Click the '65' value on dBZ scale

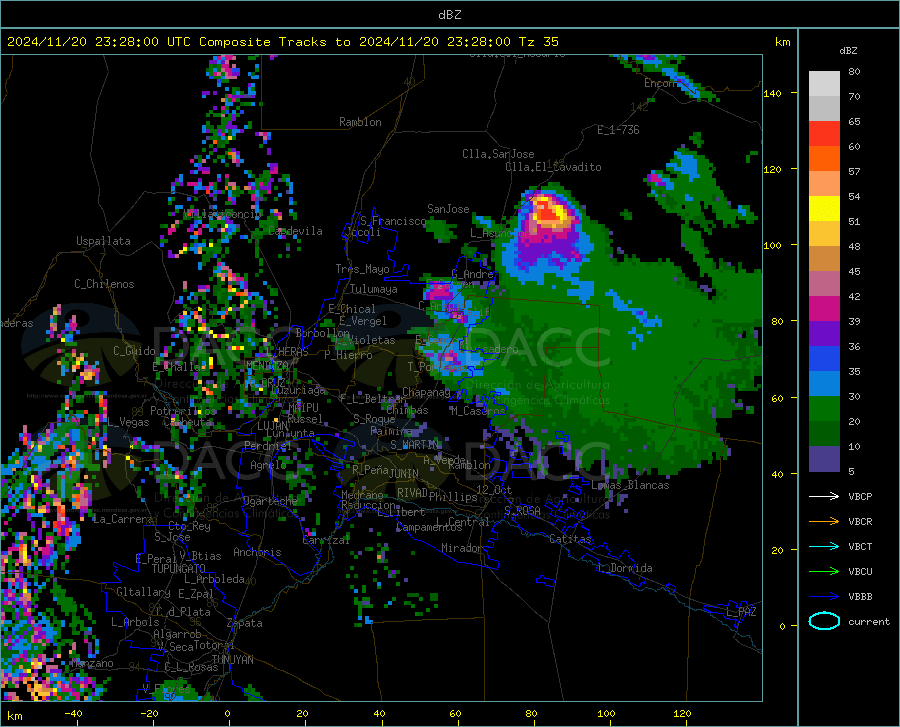coord(854,122)
